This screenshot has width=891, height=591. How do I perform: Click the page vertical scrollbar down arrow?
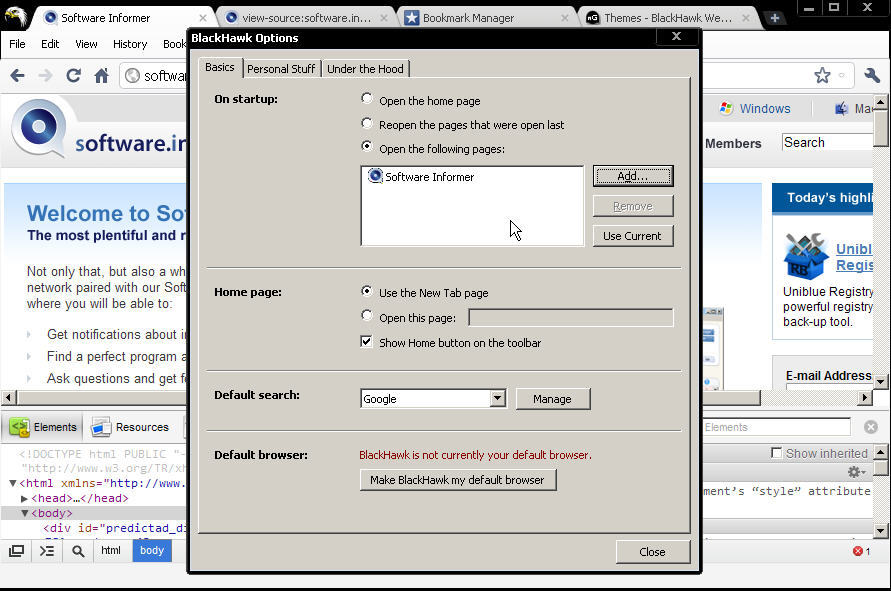(x=881, y=382)
